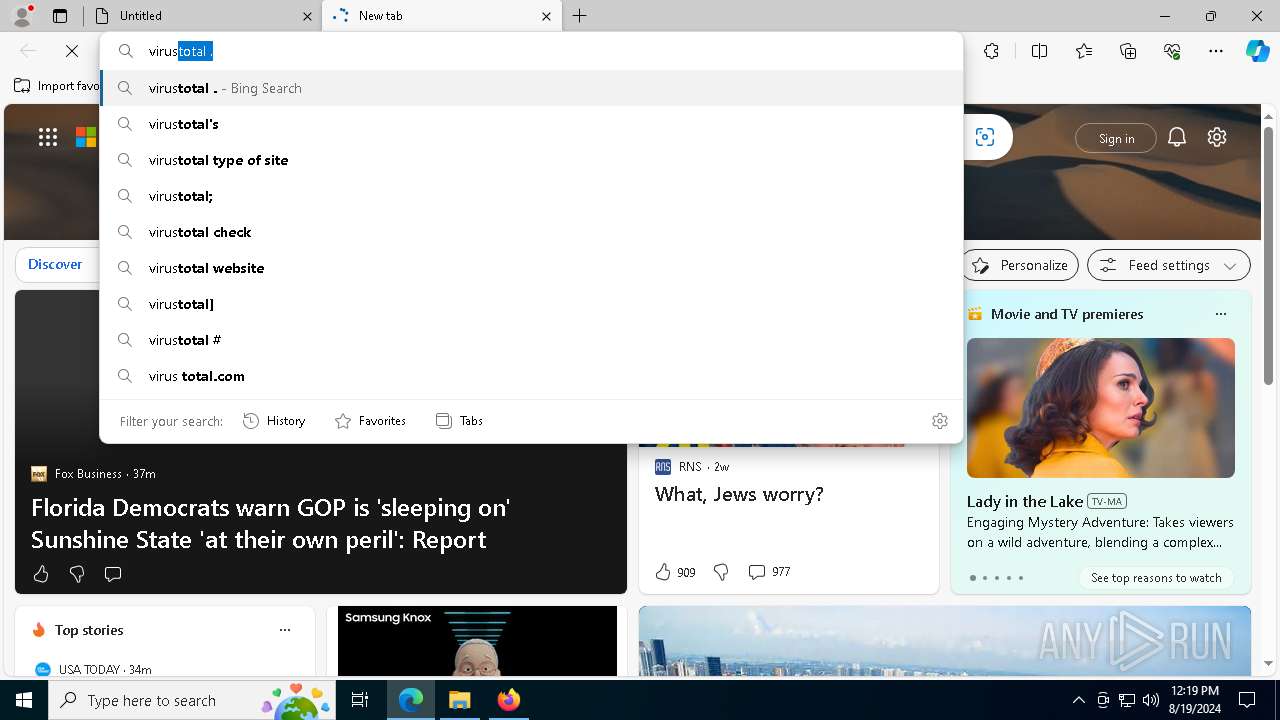Open the notifications bell icon
This screenshot has width=1280, height=720.
(x=1177, y=137)
